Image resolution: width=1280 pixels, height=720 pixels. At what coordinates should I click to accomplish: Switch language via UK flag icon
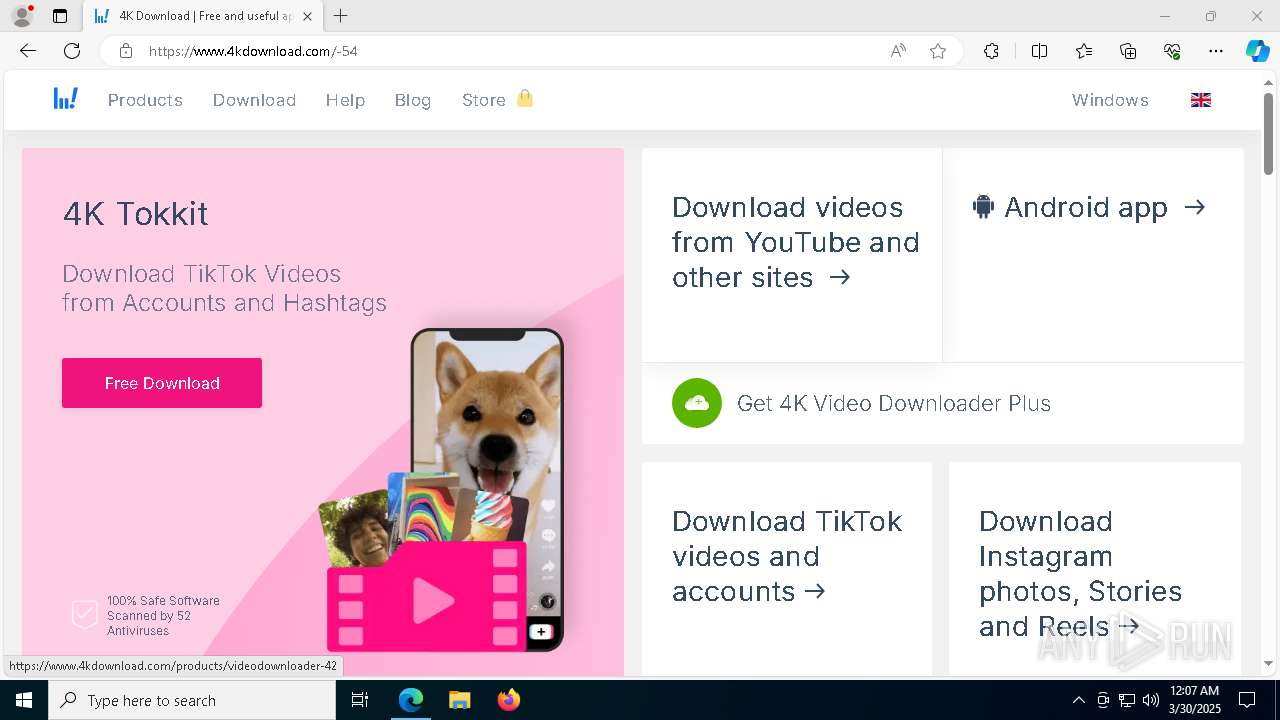coord(1201,100)
